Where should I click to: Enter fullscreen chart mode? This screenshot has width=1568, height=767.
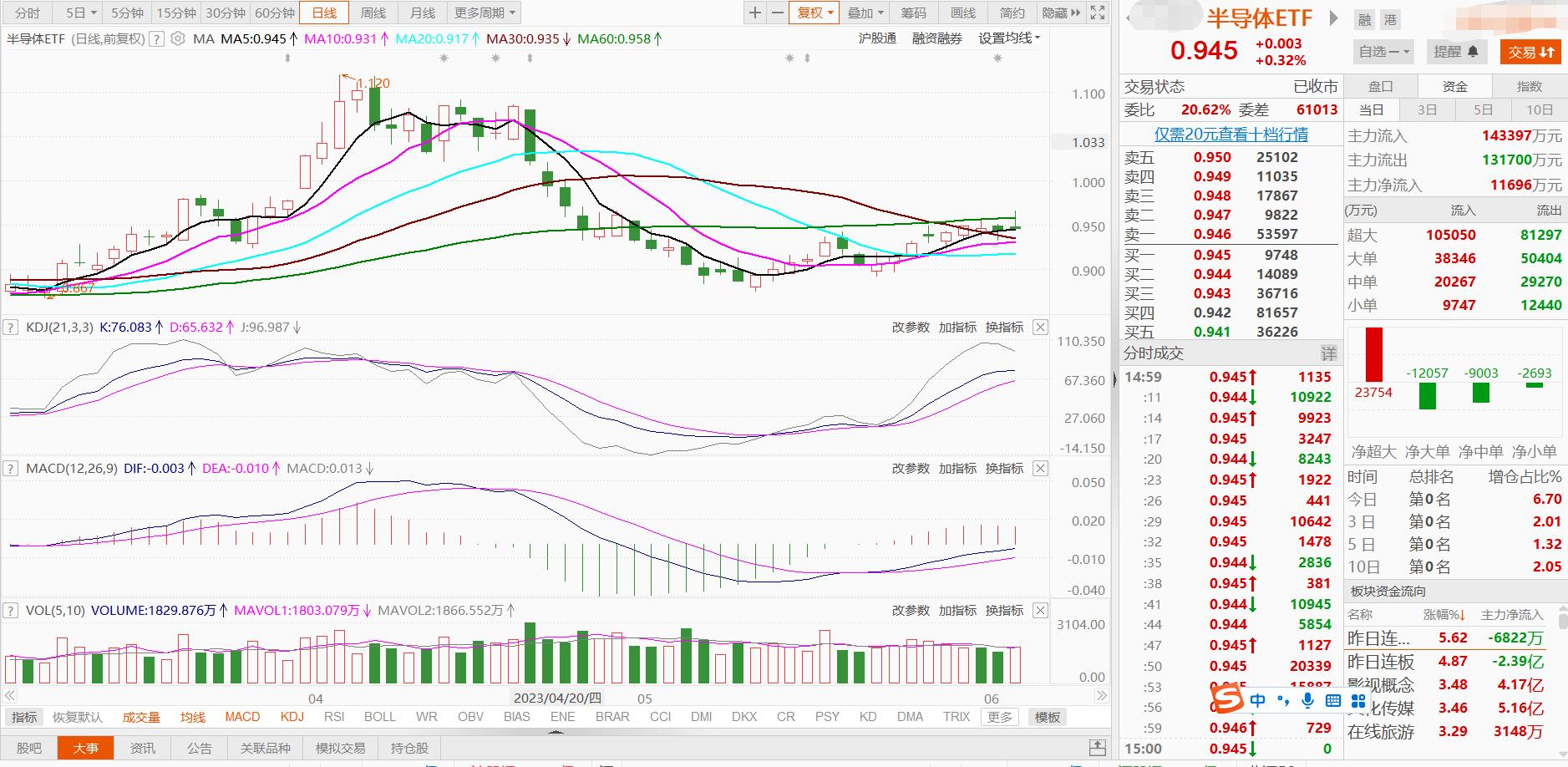pos(1098,13)
